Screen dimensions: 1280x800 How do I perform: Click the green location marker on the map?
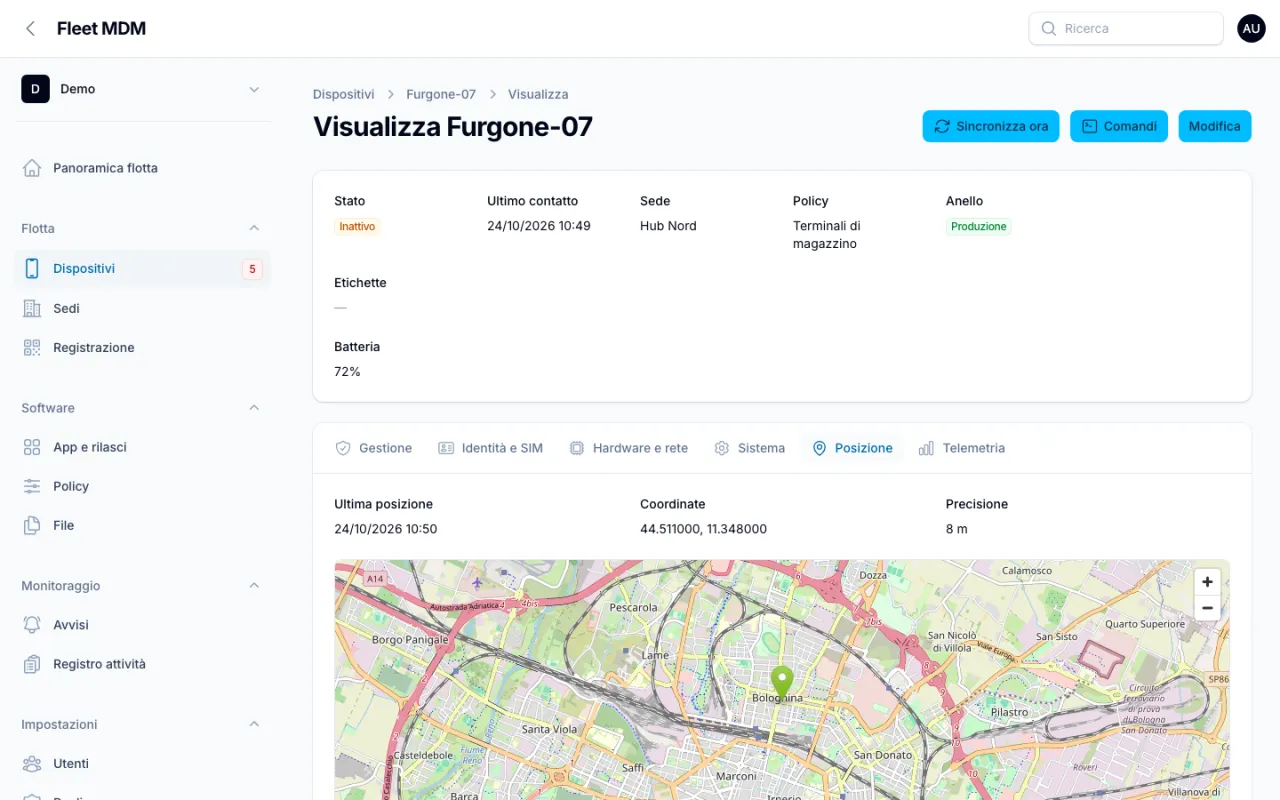click(x=782, y=682)
